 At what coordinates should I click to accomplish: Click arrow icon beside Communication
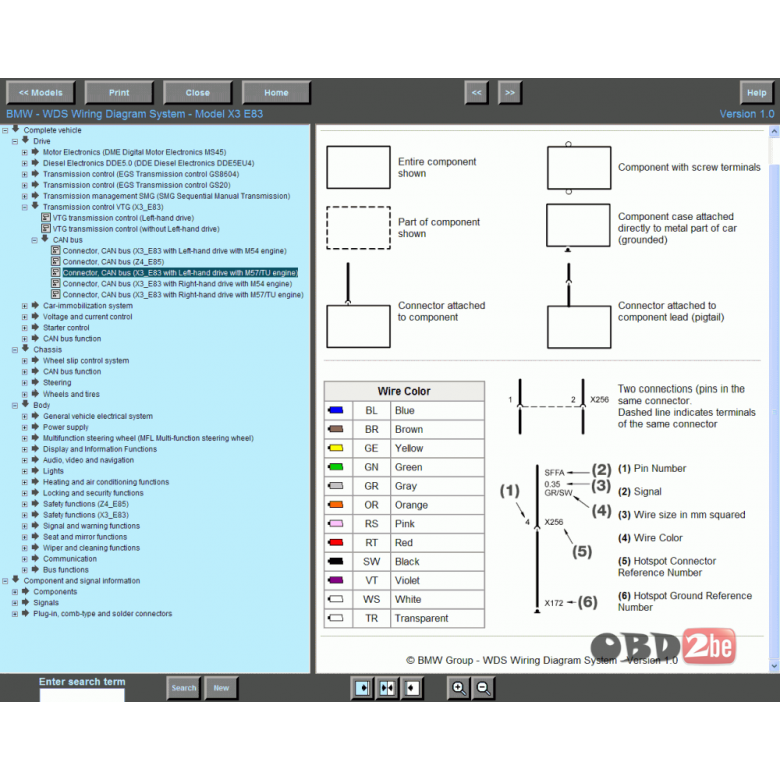[35, 558]
